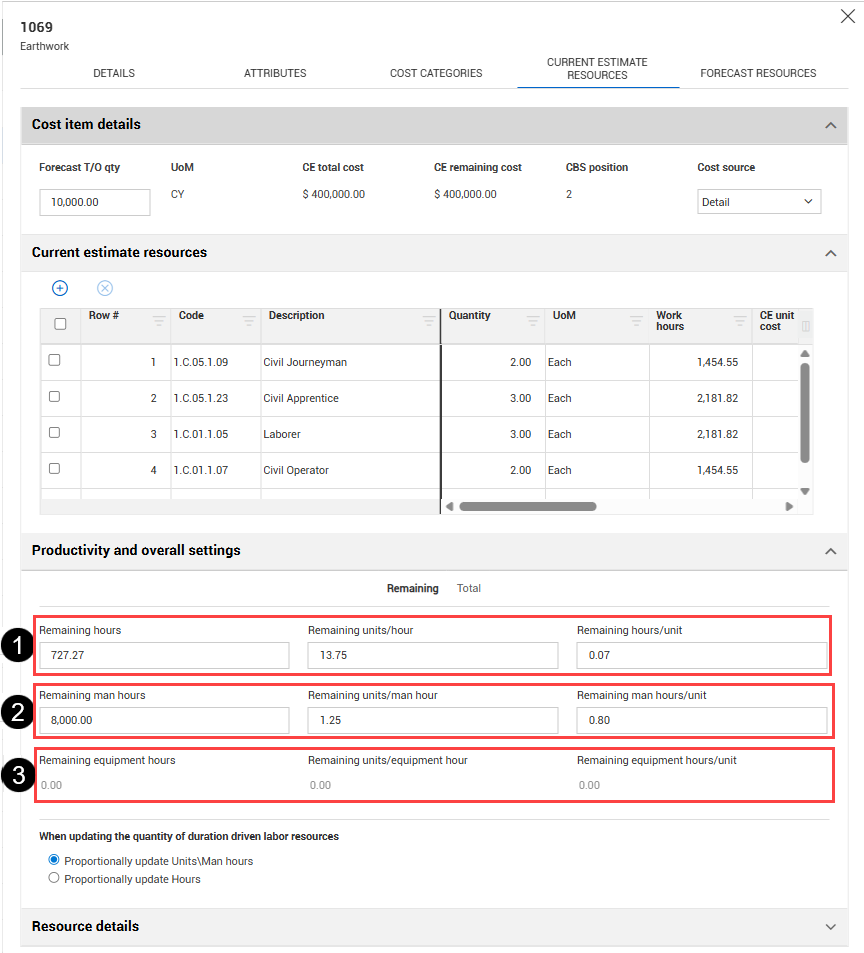Open the Description column filter icon
Viewport: 864px width, 953px height.
tap(429, 320)
